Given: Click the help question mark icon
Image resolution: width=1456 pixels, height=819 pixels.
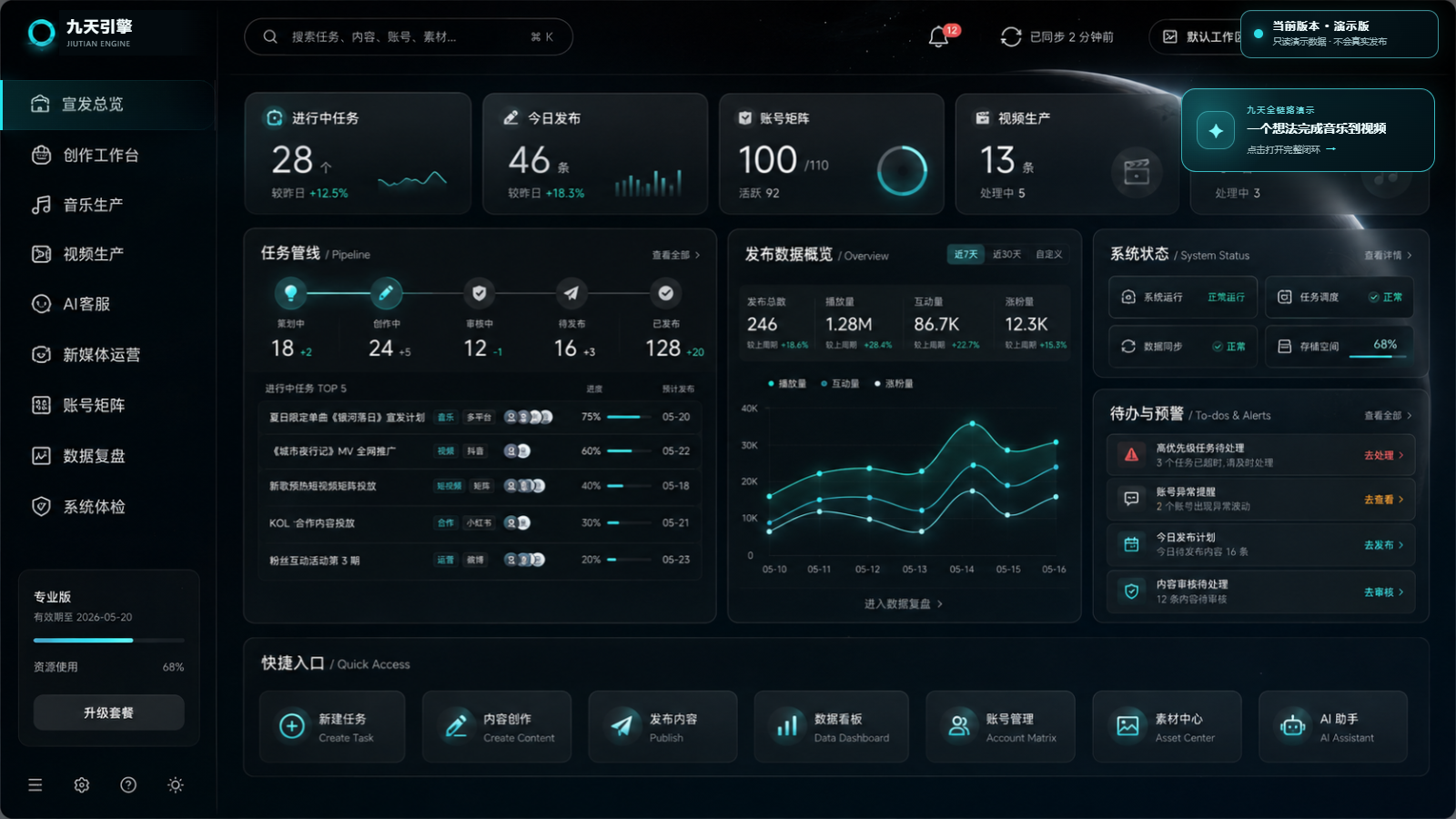Looking at the screenshot, I should (128, 784).
